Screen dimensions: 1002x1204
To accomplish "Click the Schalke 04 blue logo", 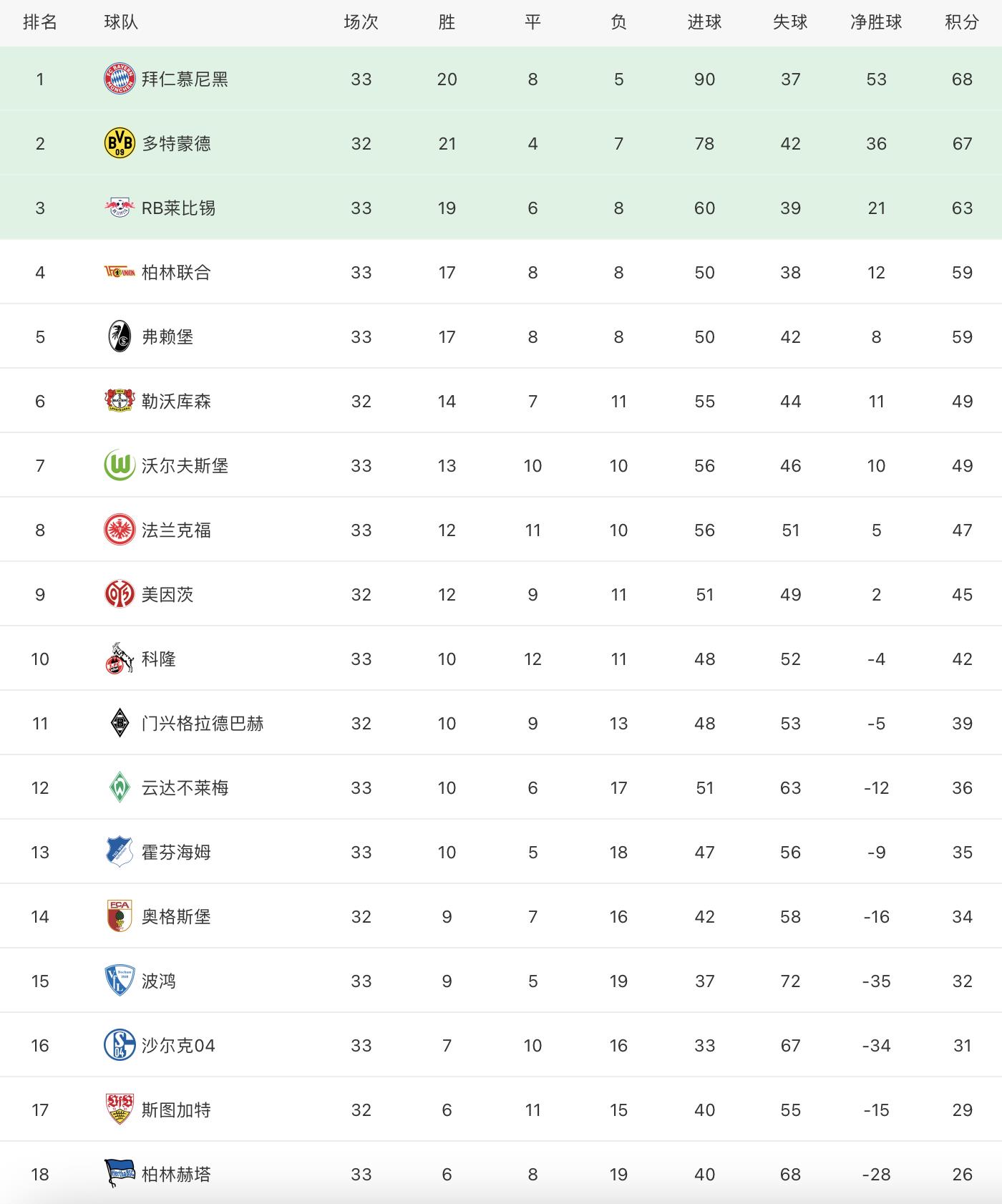I will click(120, 1045).
